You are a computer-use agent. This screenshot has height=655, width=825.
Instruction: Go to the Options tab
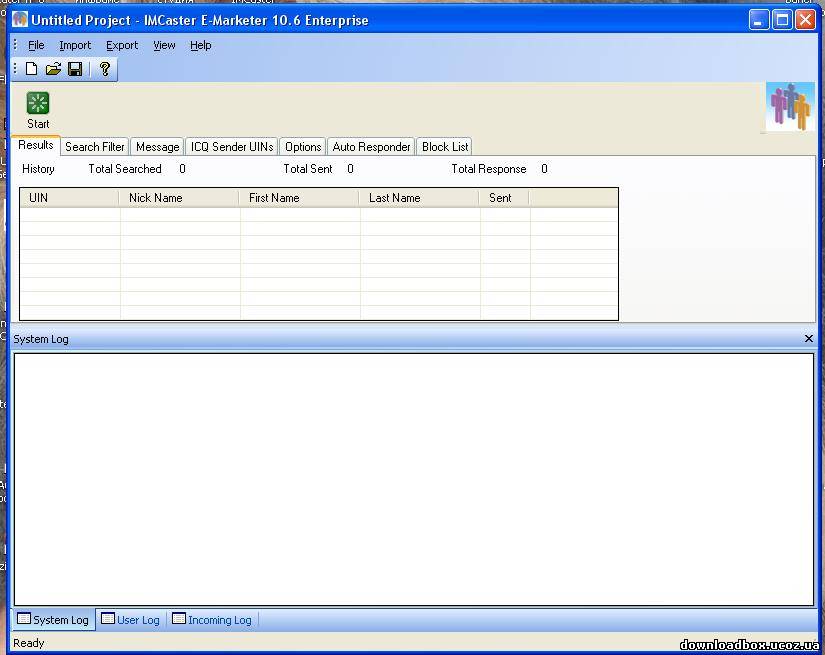(303, 147)
